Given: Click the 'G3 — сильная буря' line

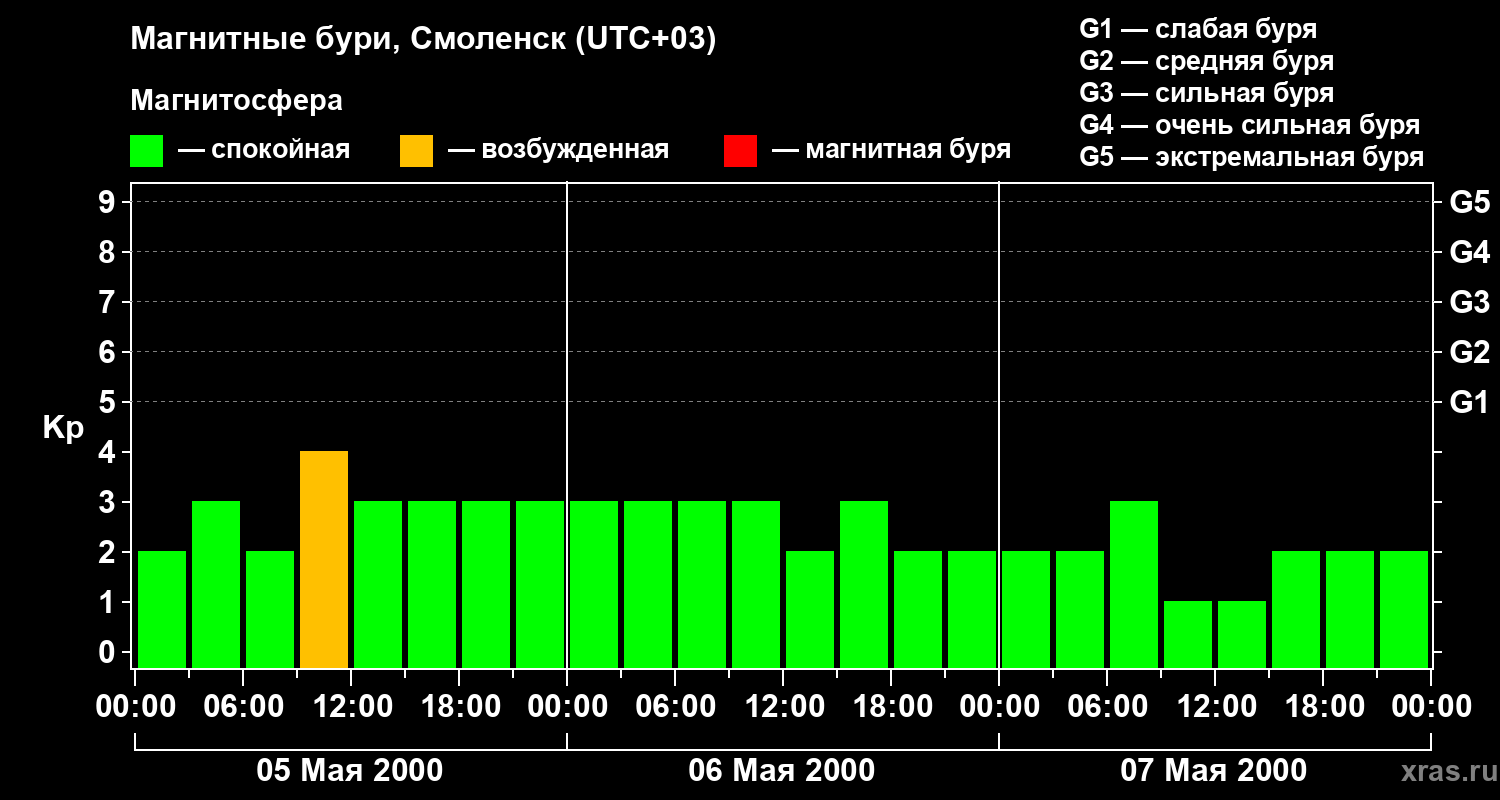Looking at the screenshot, I should 1207,93.
